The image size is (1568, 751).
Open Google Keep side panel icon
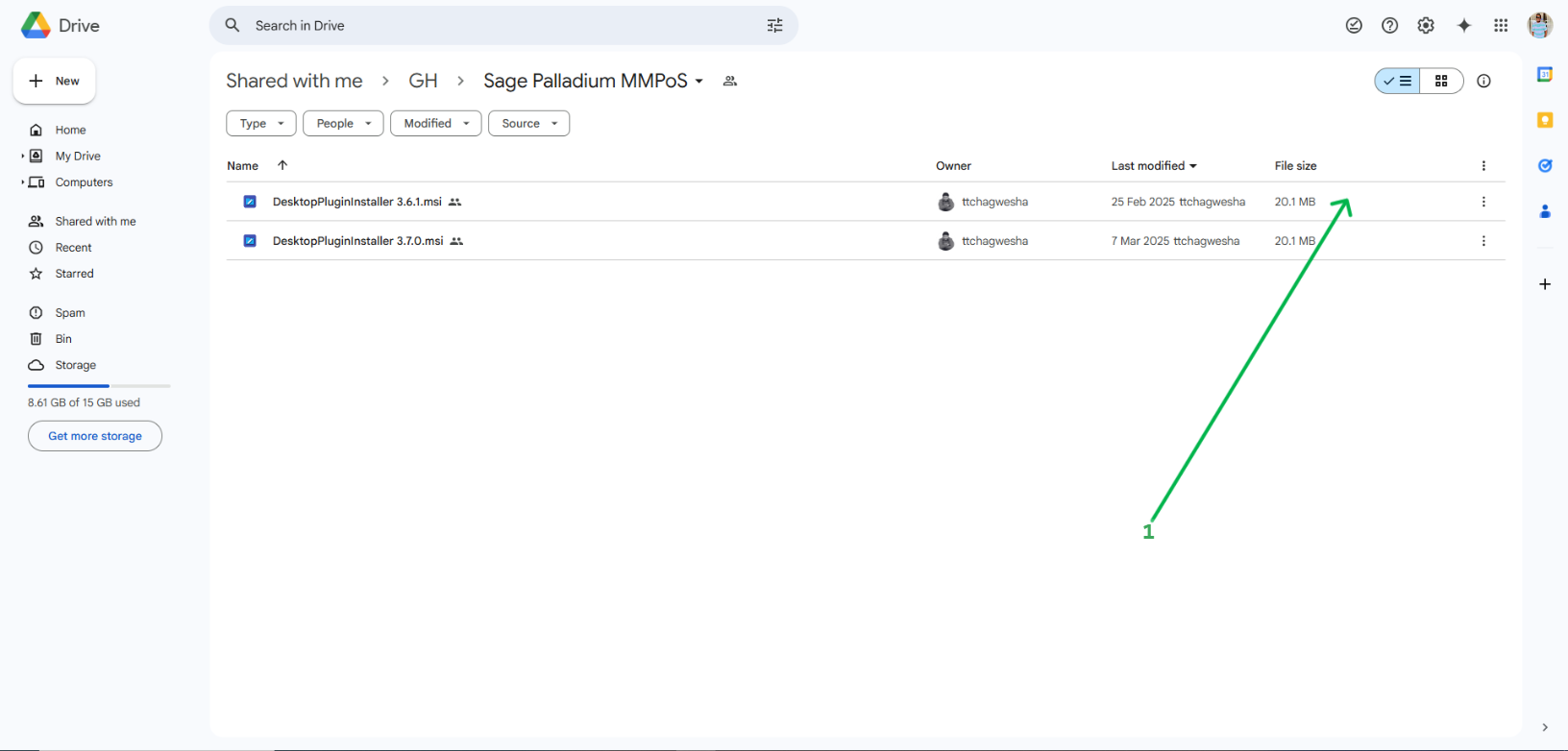tap(1545, 120)
